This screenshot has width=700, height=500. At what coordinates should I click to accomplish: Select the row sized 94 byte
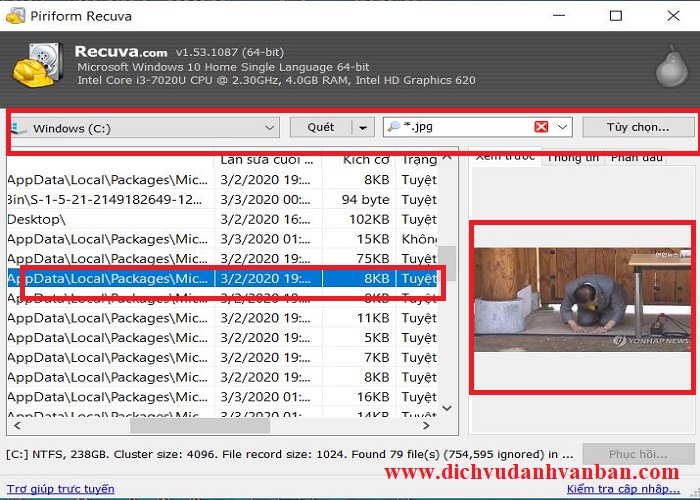222,200
